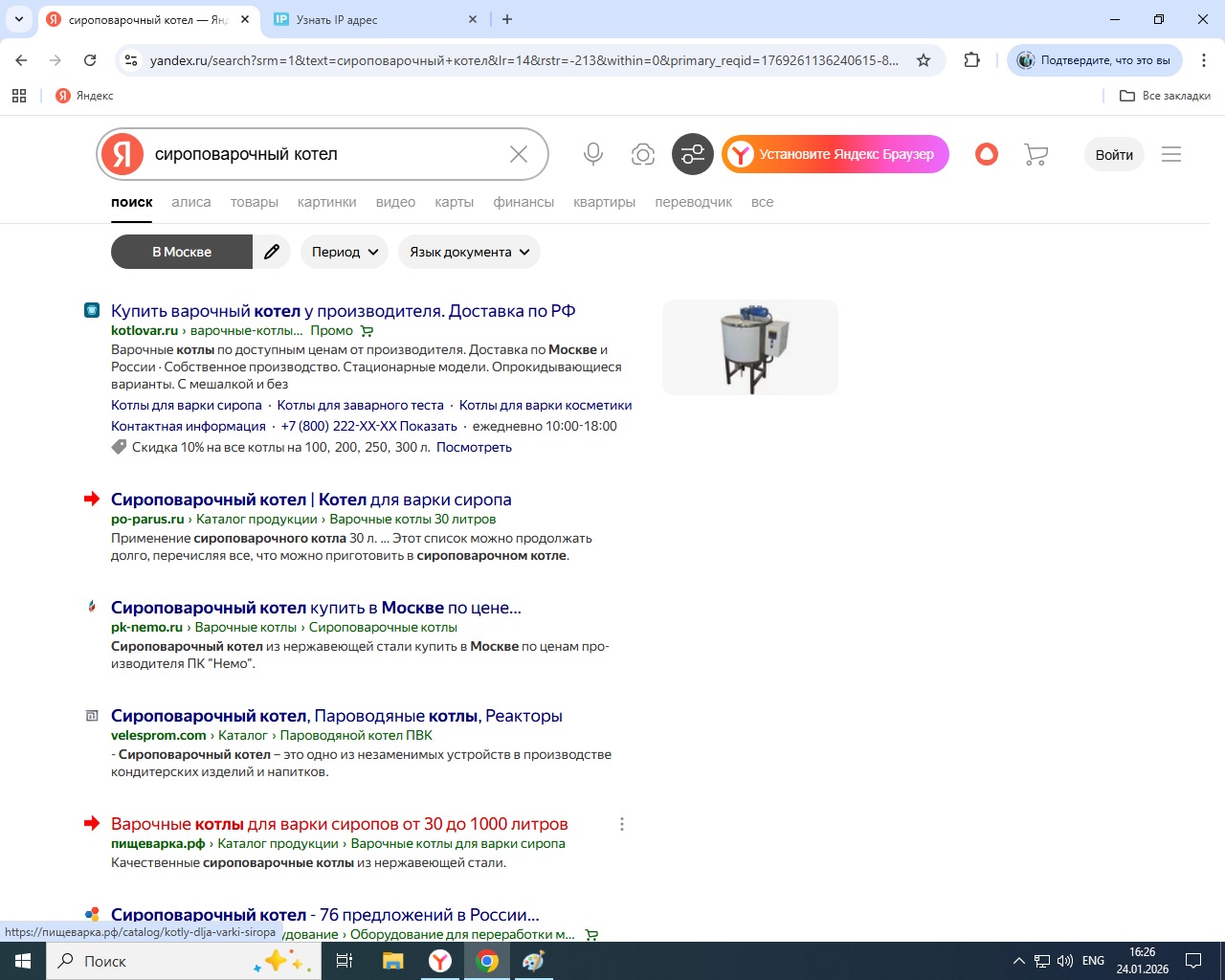Click the Windows taskbar search box
This screenshot has width=1225, height=980.
coord(182,961)
